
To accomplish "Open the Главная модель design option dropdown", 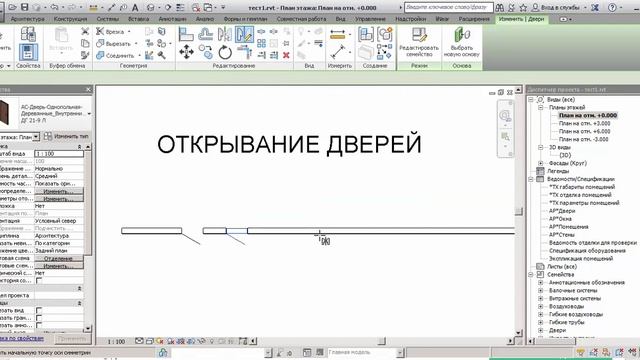I will click(x=400, y=352).
